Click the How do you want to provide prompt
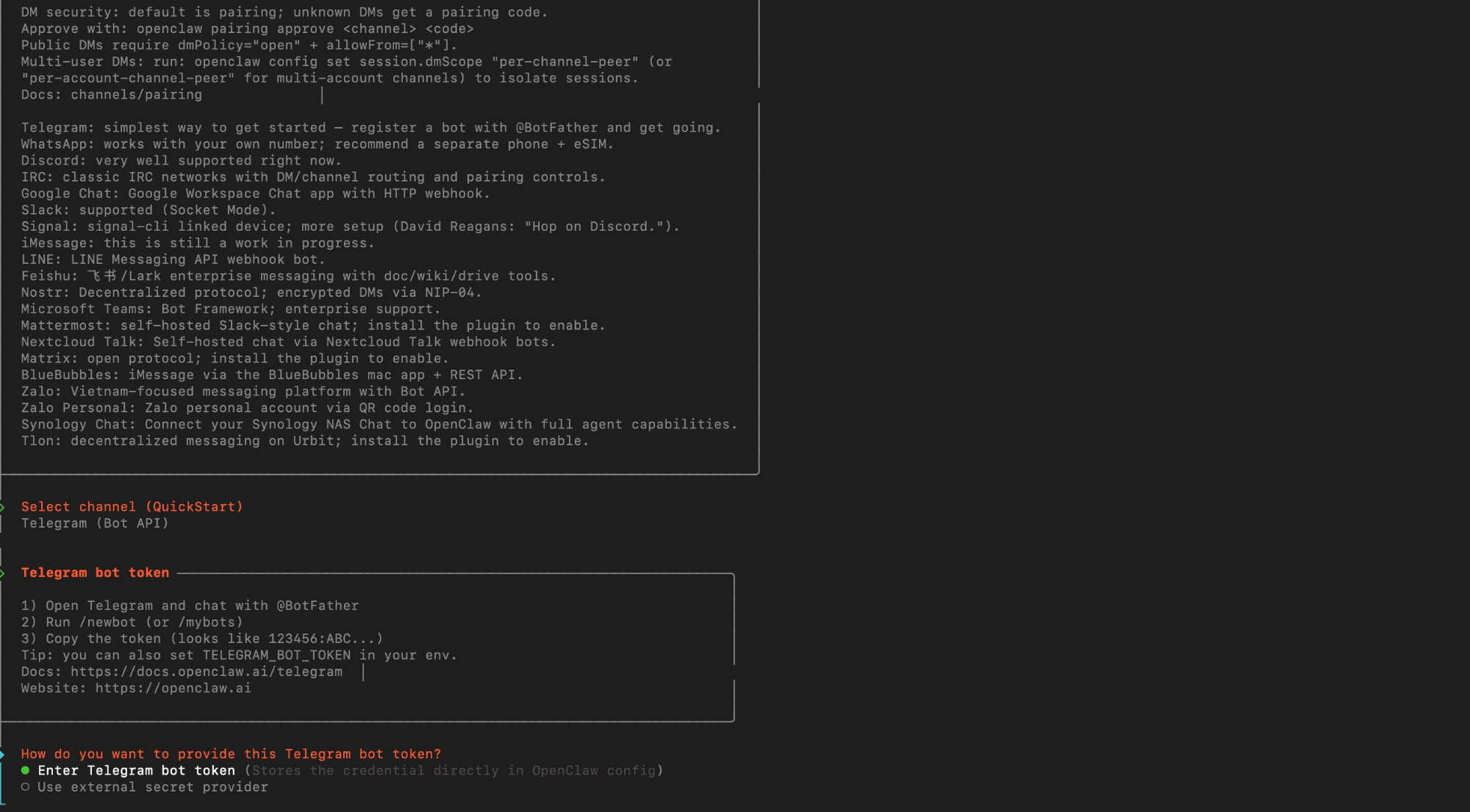This screenshot has width=1470, height=812. point(231,754)
